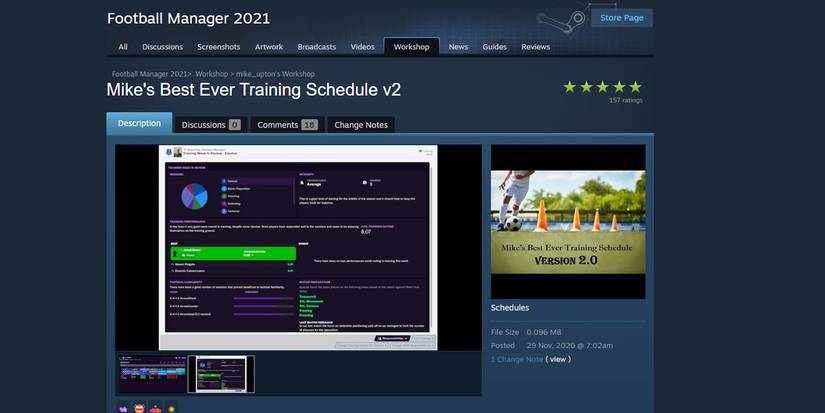The width and height of the screenshot is (825, 413).
Task: Go to the Guides hub tab
Action: pyautogui.click(x=494, y=47)
